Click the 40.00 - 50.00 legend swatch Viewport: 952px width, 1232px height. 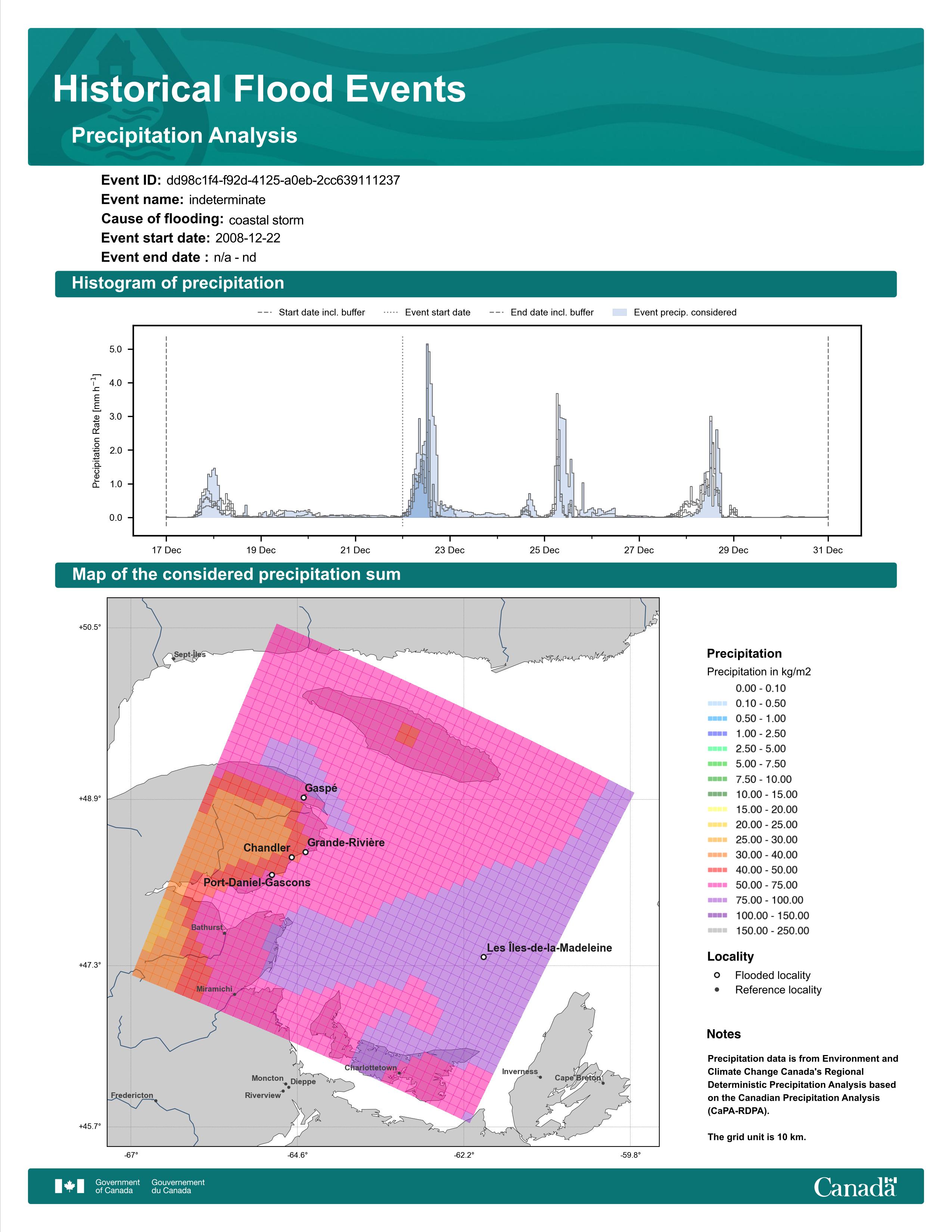[x=718, y=870]
